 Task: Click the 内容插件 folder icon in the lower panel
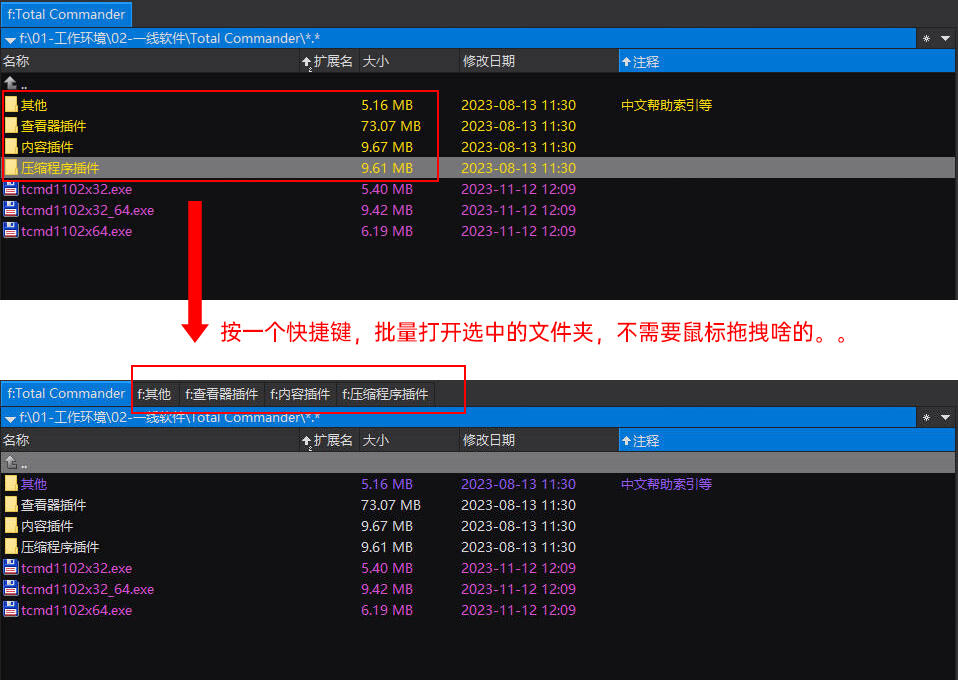coord(11,526)
